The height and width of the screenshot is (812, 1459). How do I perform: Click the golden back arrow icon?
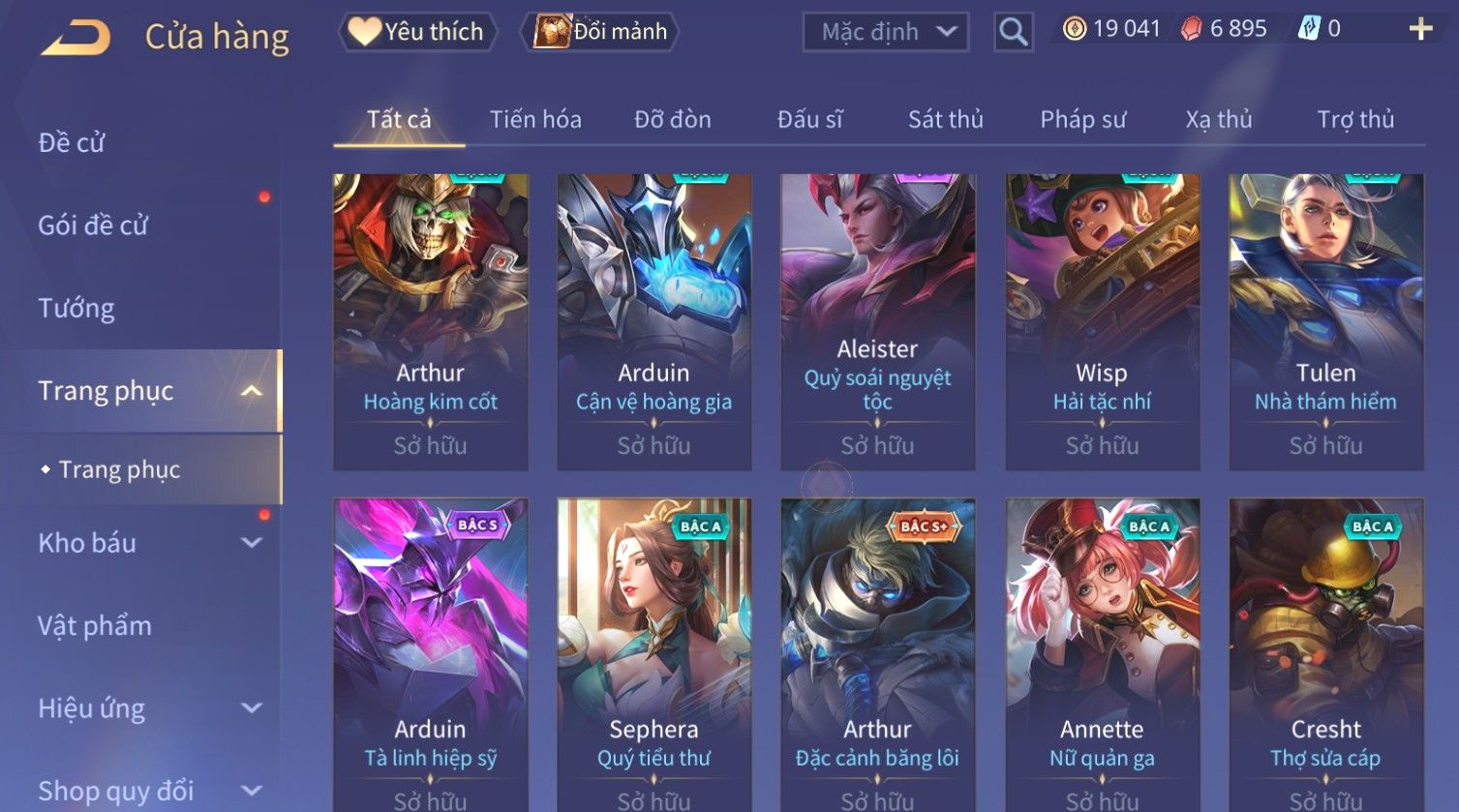76,37
